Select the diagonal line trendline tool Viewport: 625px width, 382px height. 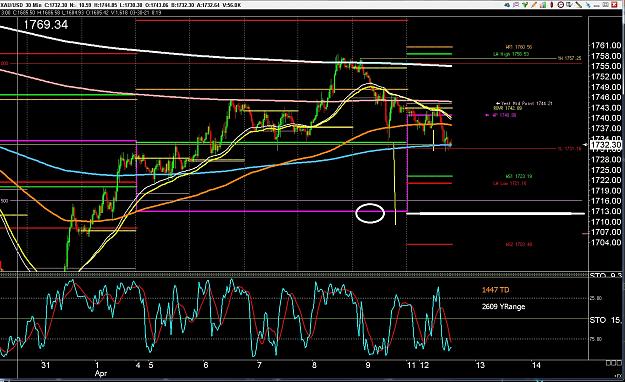click(578, 5)
